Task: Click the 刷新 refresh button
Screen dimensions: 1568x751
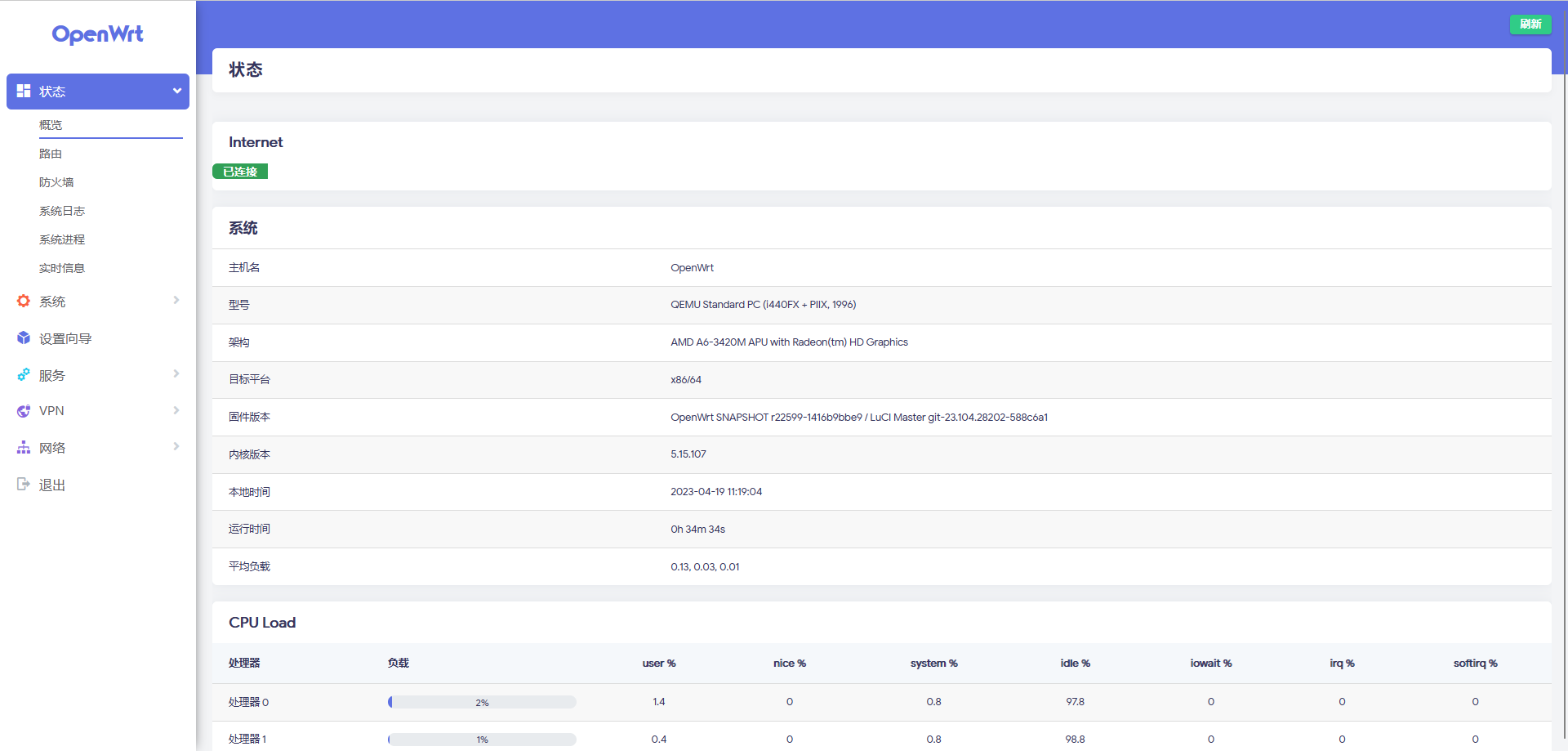Action: tap(1530, 24)
